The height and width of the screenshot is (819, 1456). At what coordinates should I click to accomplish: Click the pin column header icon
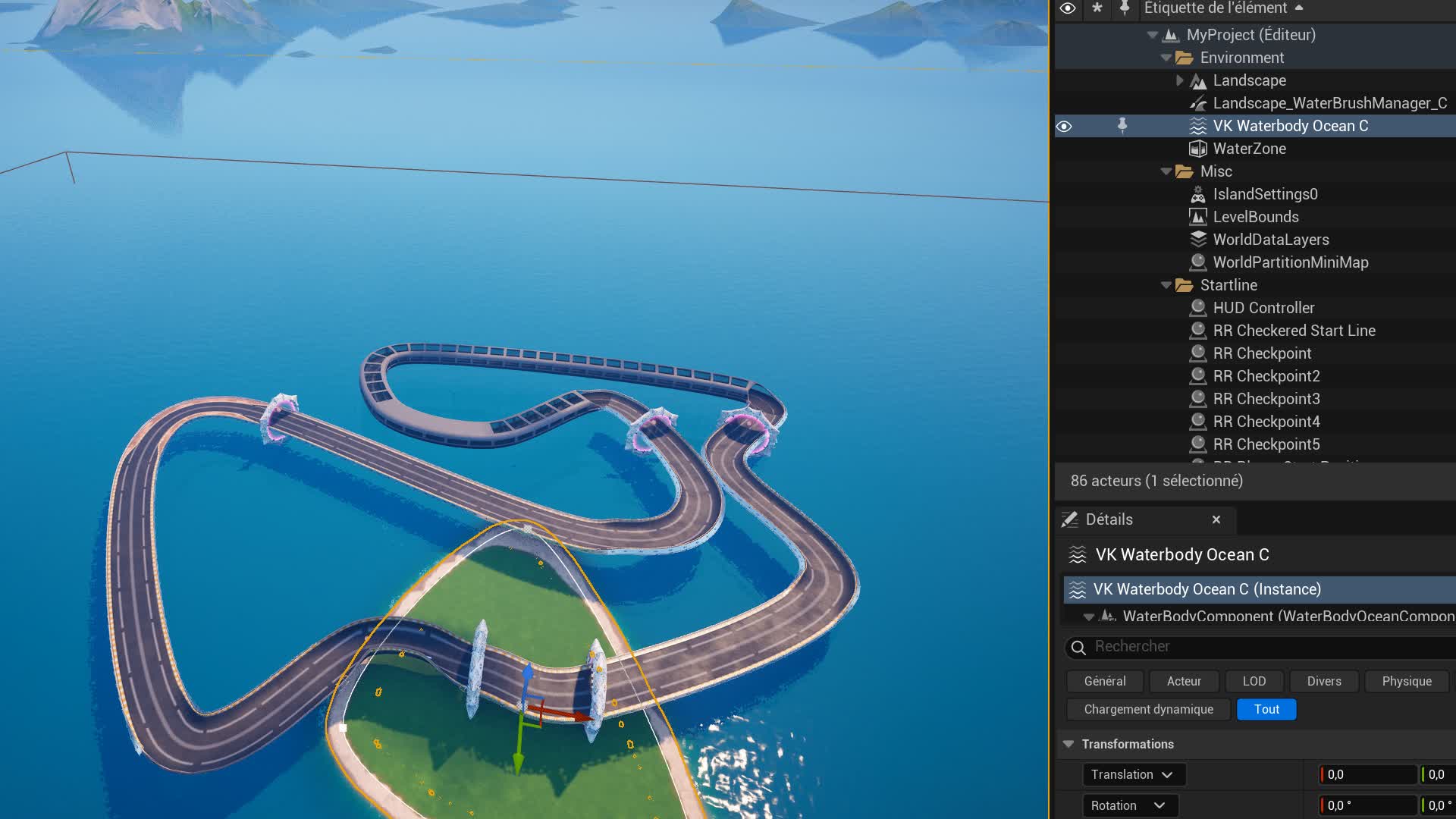click(1125, 8)
